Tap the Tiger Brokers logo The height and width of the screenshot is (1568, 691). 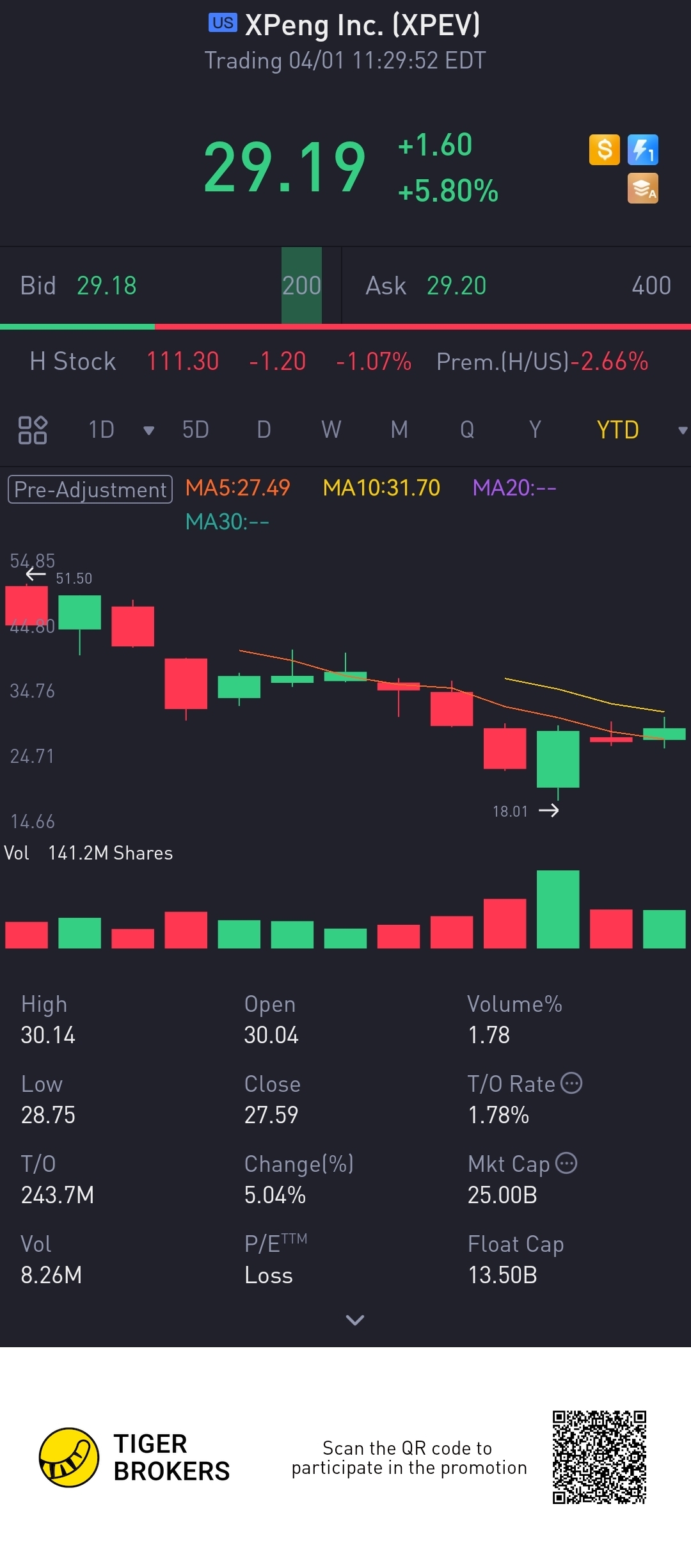coord(134,1457)
